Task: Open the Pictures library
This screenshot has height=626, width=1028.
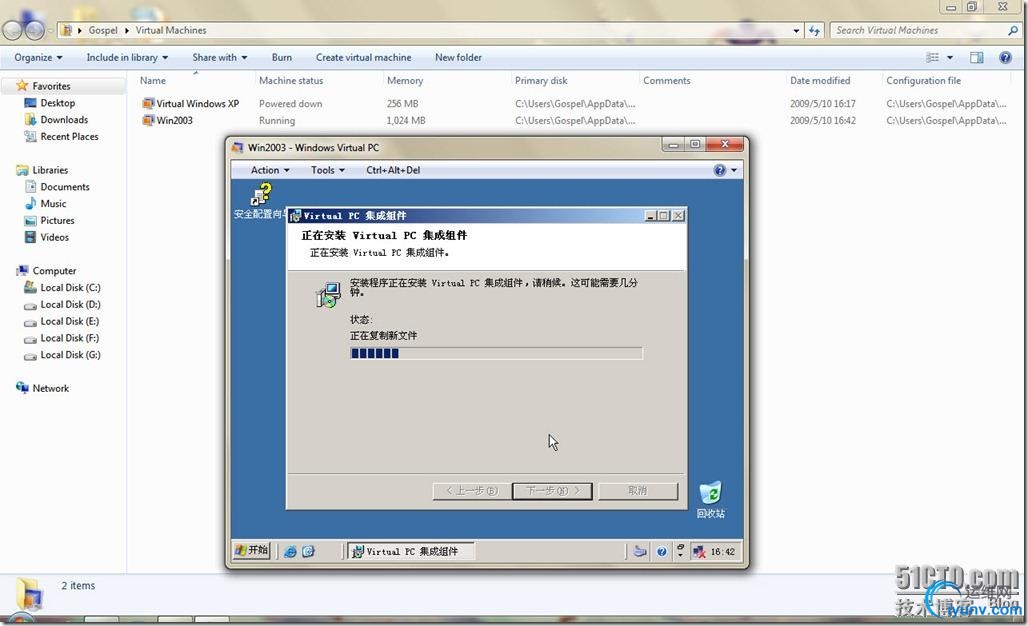Action: [49, 221]
